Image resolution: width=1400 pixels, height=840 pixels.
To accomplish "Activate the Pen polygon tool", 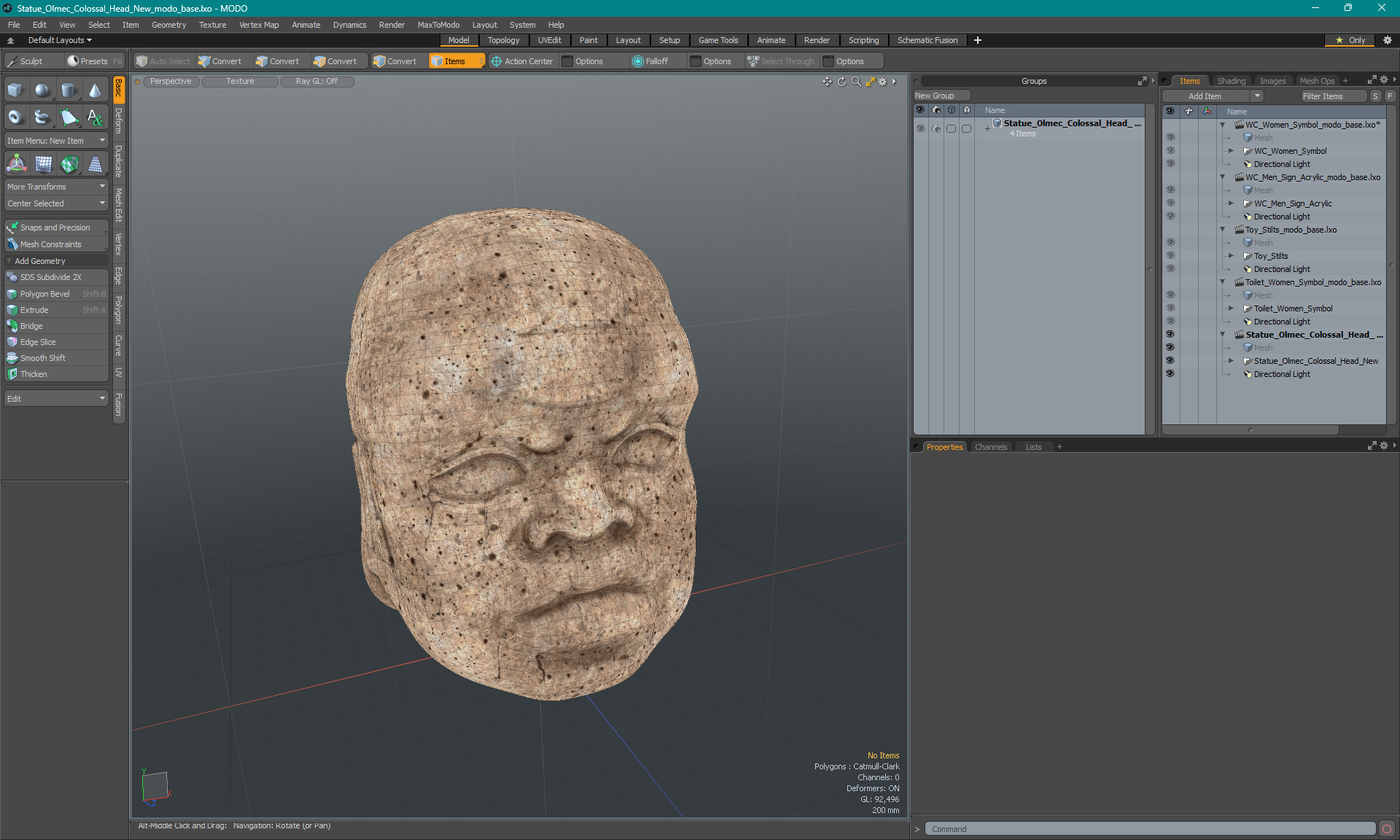I will click(69, 117).
